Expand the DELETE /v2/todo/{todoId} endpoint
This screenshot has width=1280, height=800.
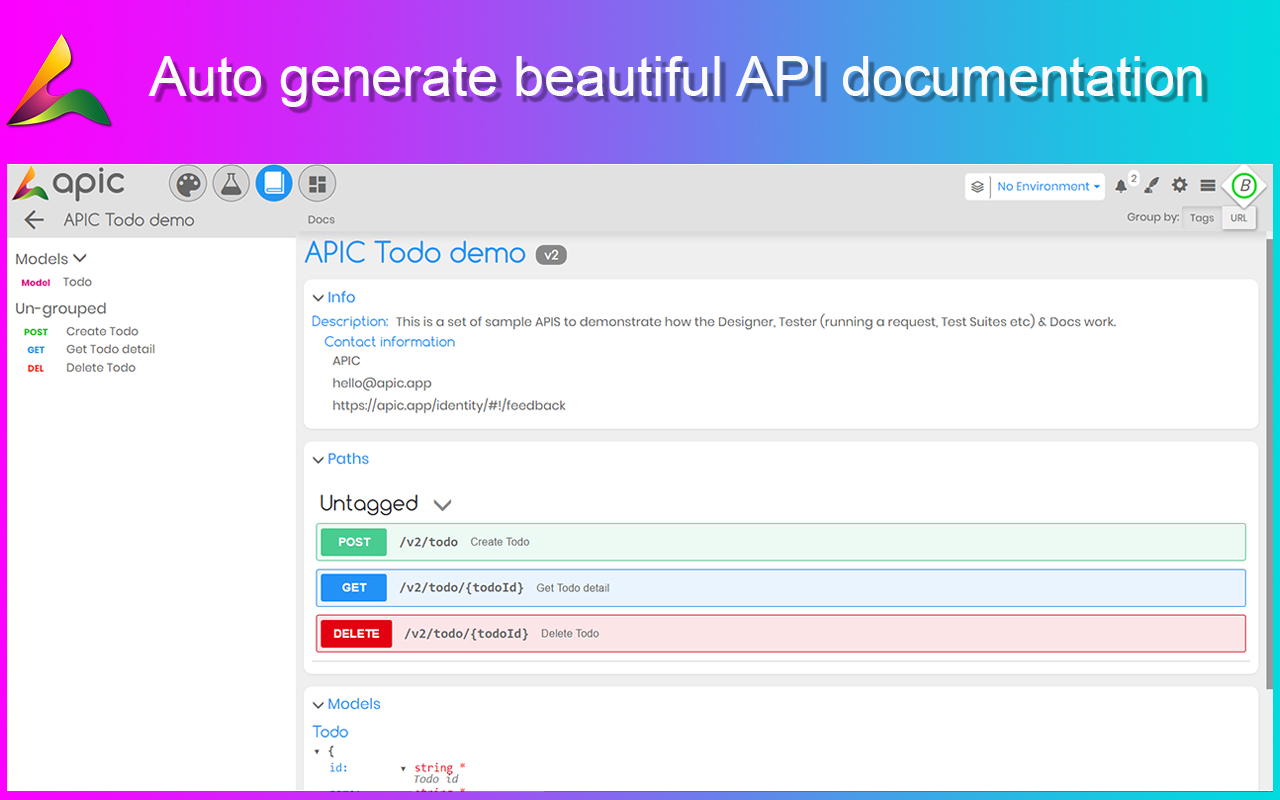781,634
